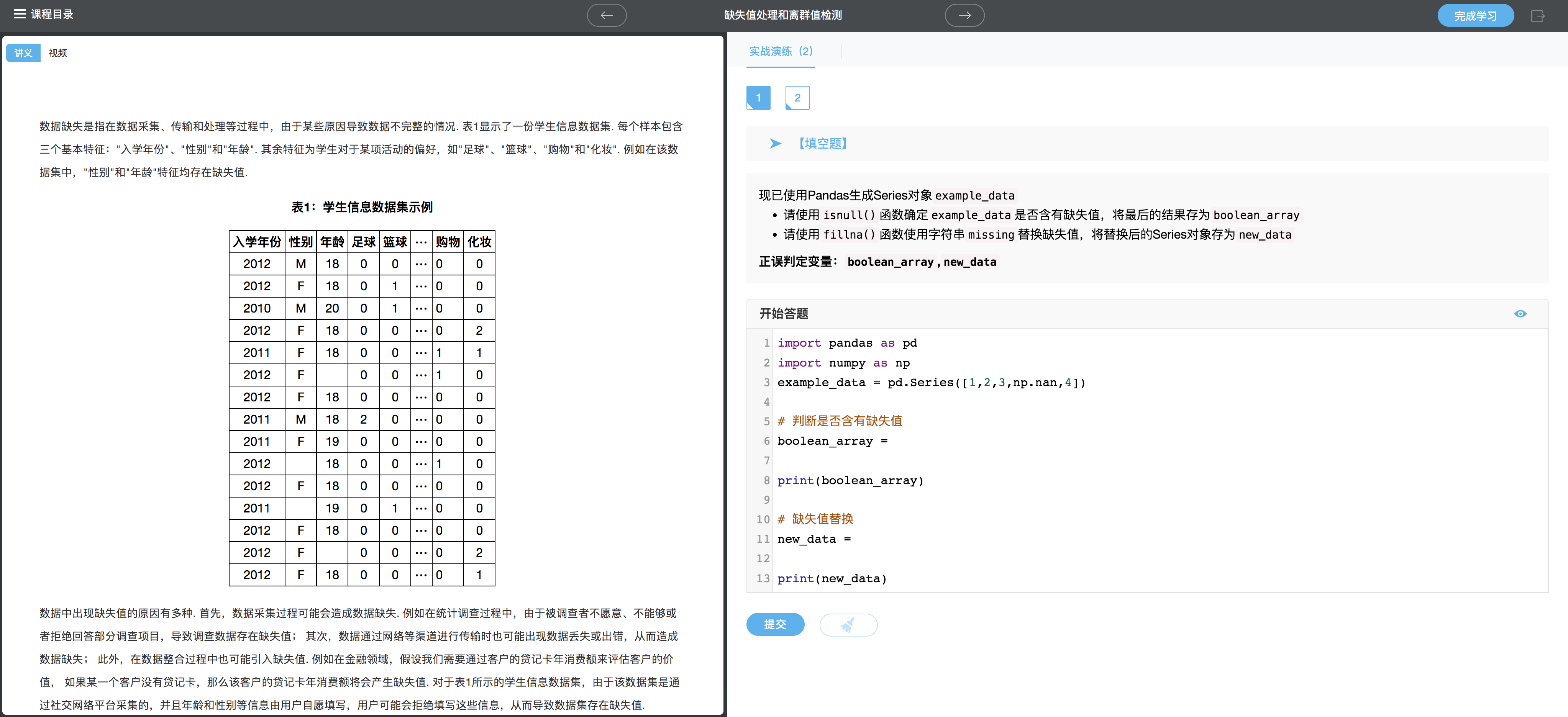
Task: Click the 购物 column header
Action: (448, 242)
